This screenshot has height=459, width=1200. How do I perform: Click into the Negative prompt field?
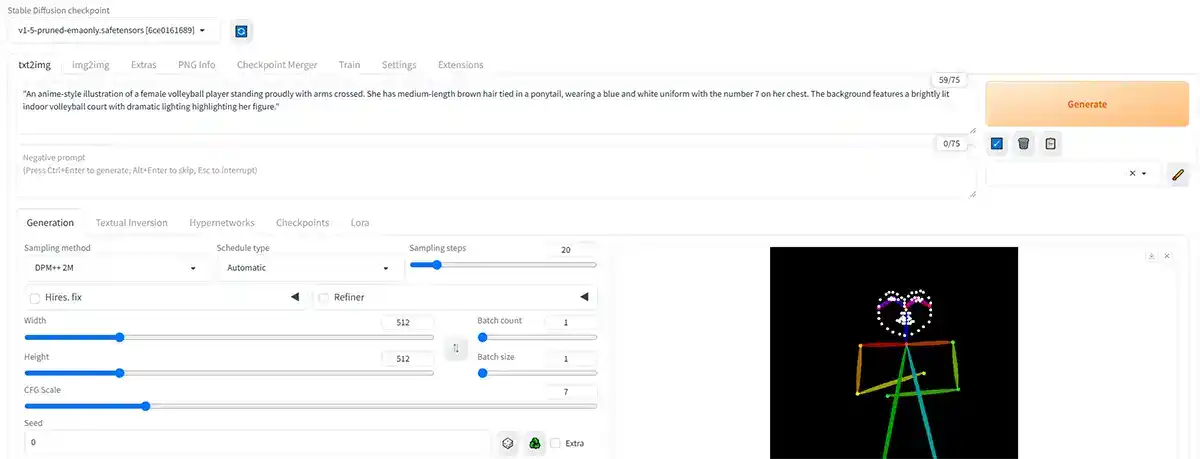point(496,171)
